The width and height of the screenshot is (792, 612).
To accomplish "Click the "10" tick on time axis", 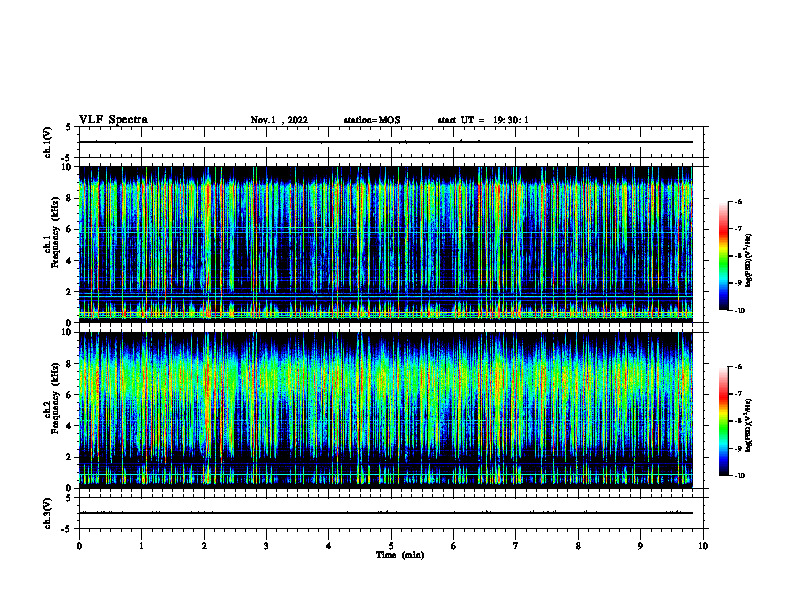I will (x=703, y=546).
